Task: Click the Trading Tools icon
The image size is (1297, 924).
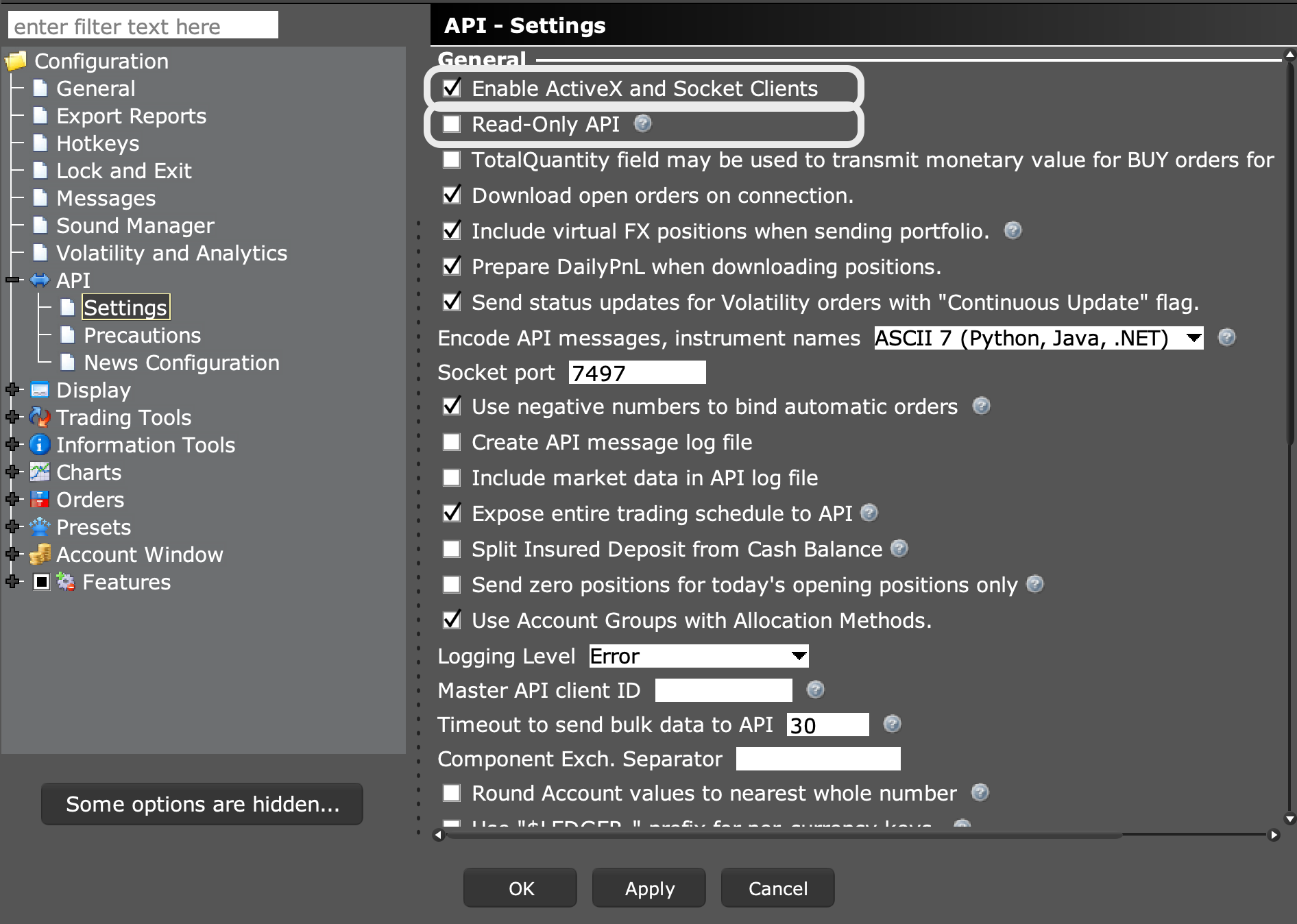Action: click(x=40, y=417)
